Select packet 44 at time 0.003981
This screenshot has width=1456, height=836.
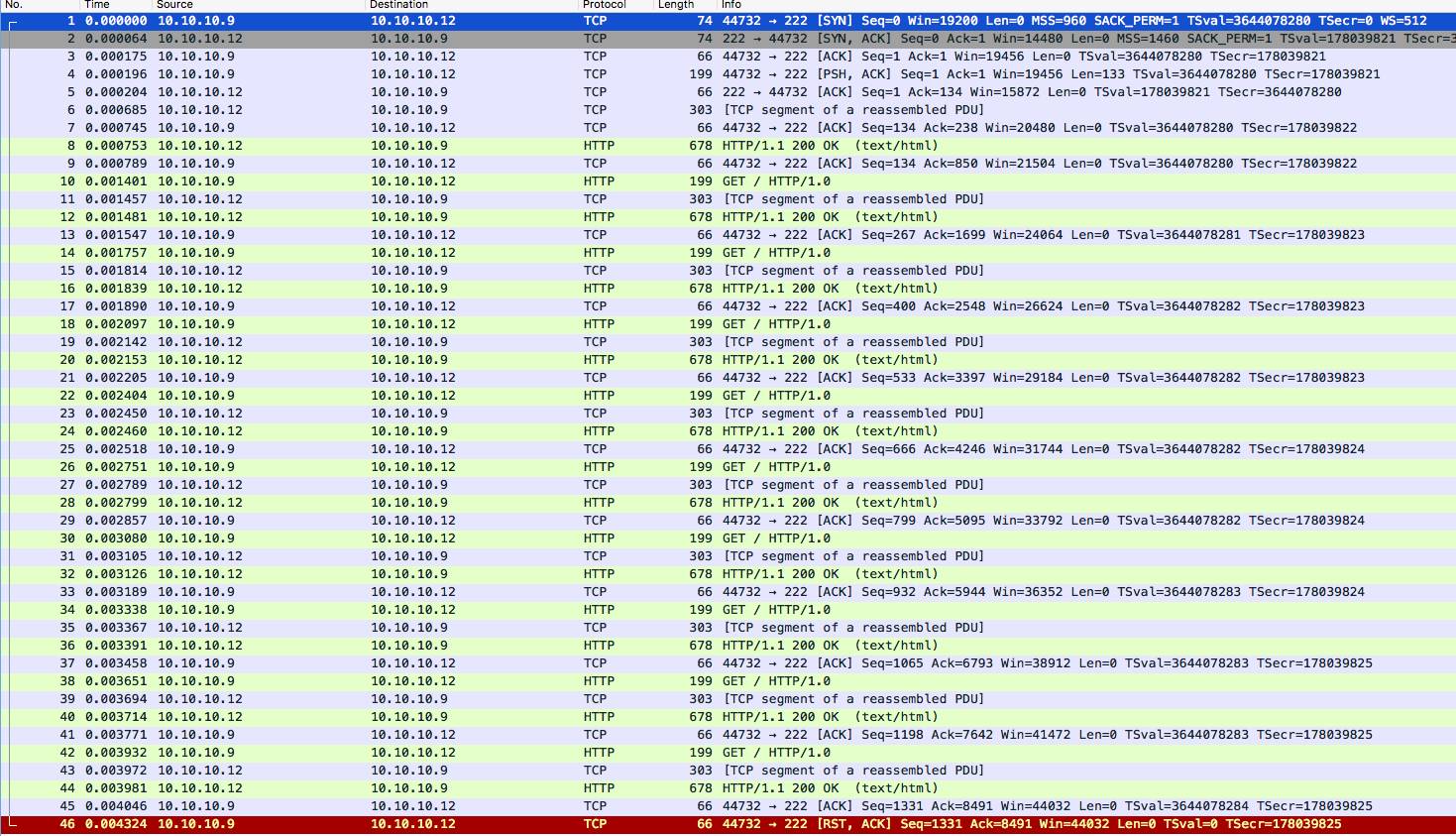728,788
